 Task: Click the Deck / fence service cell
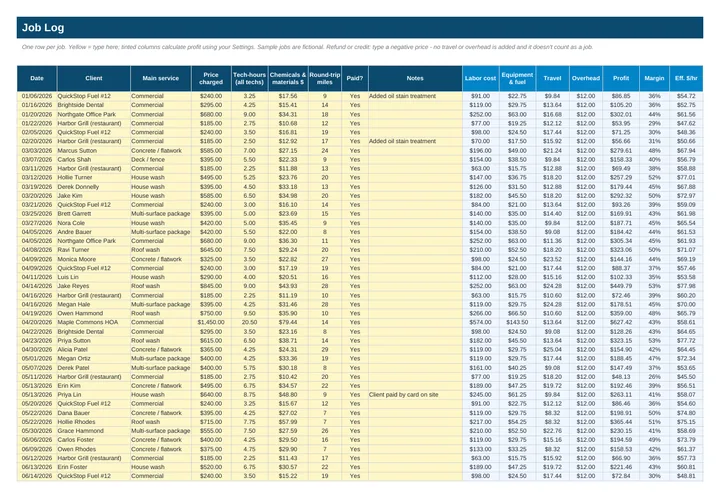161,159
